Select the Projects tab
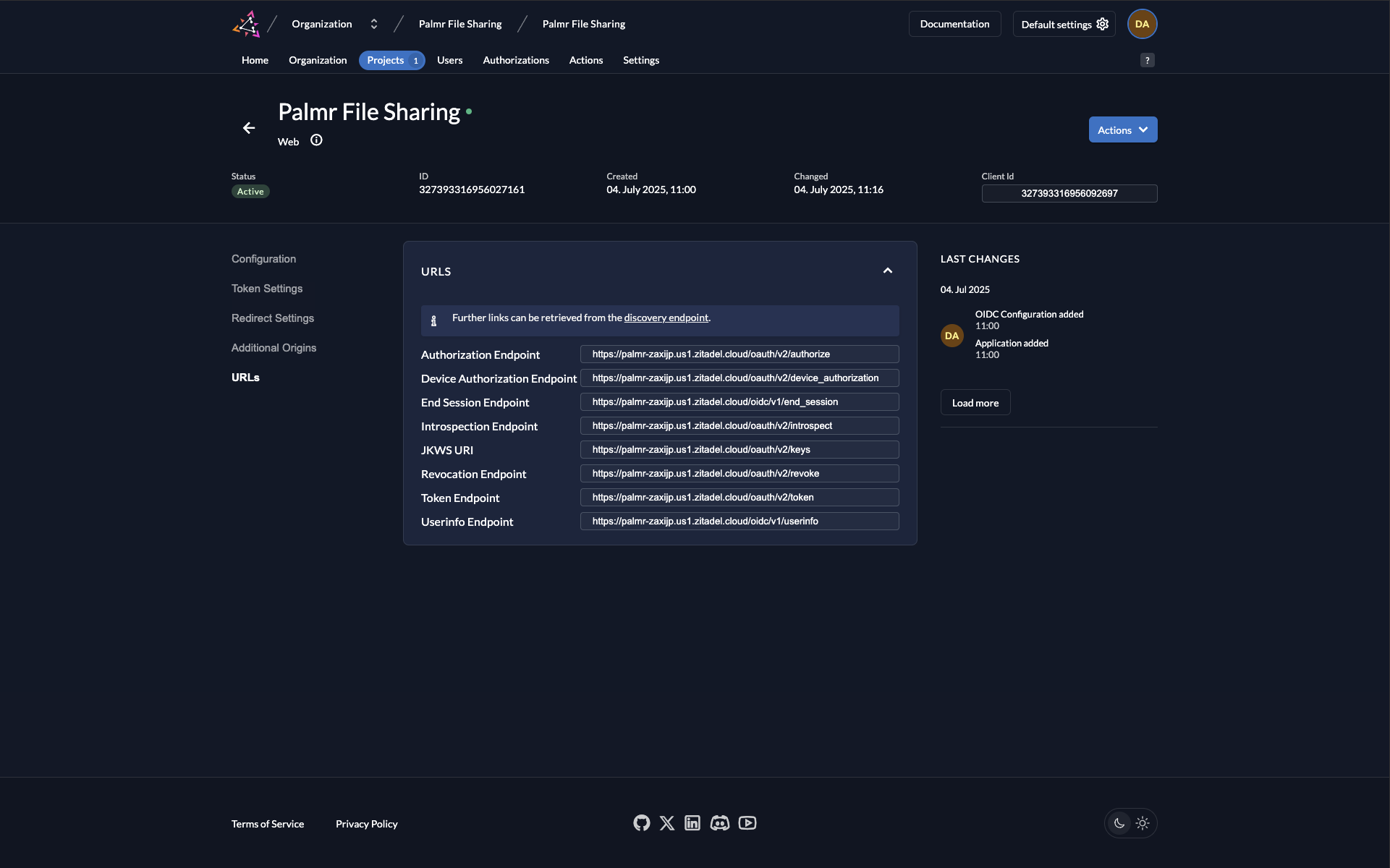The image size is (1390, 868). 391,60
